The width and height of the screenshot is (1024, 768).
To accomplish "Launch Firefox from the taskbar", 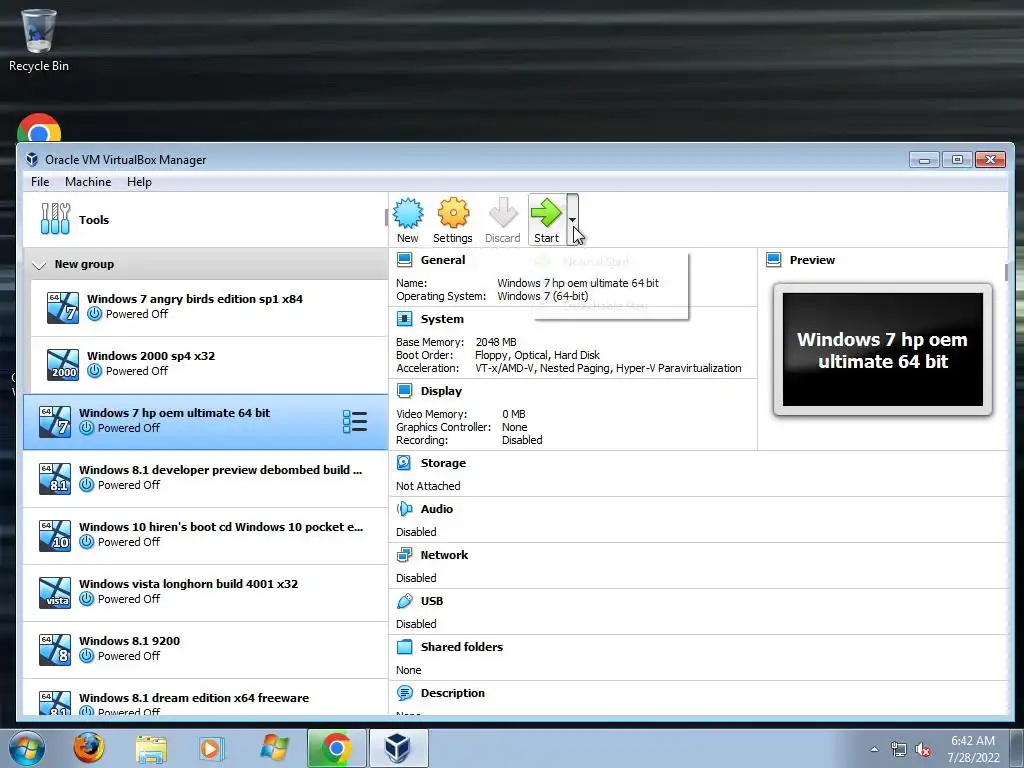I will click(88, 748).
